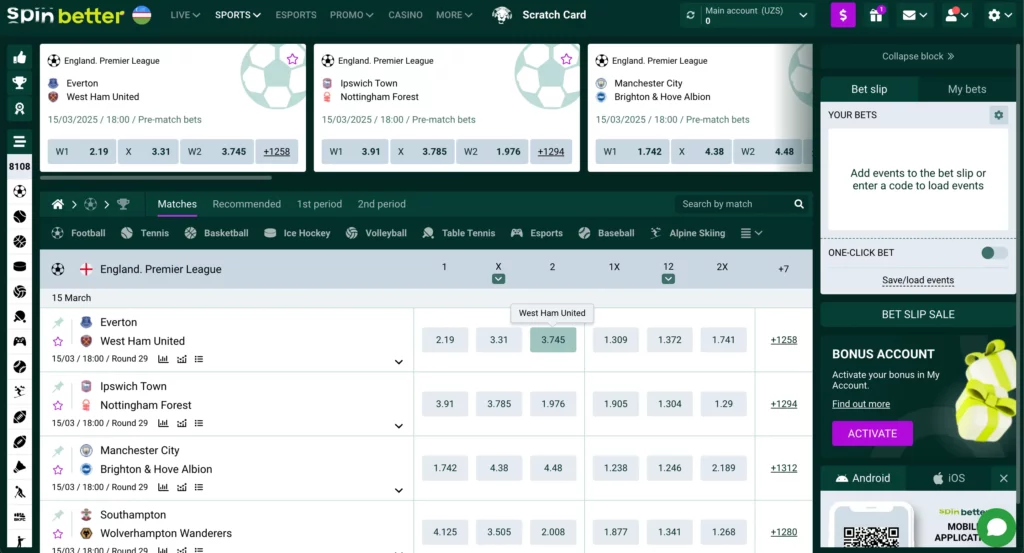The width and height of the screenshot is (1024, 553).
Task: Click the home icon in breadcrumb
Action: (x=58, y=204)
